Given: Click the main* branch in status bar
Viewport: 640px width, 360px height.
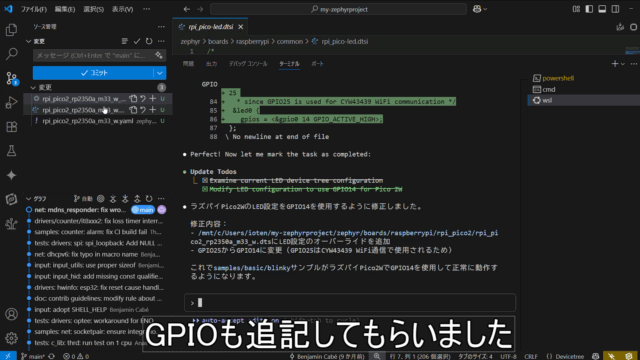Looking at the screenshot, I should [32, 356].
